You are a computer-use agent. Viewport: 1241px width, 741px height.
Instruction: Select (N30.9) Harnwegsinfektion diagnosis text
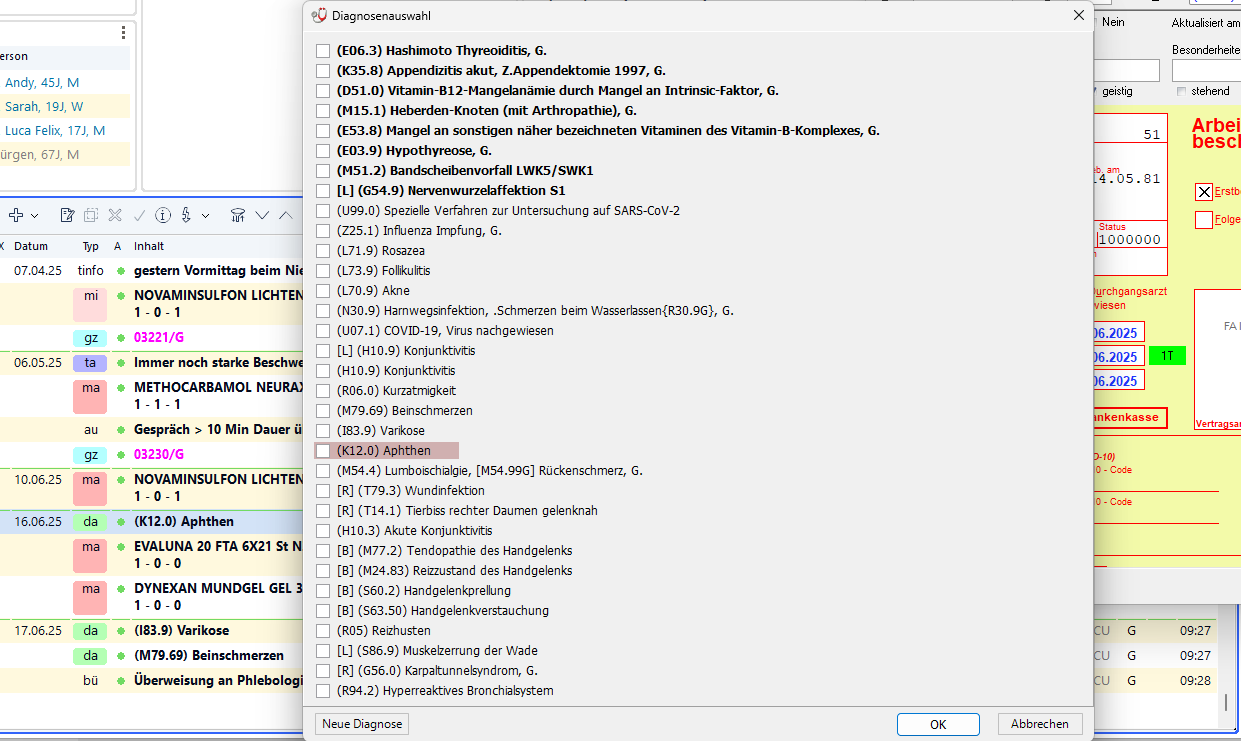(535, 310)
